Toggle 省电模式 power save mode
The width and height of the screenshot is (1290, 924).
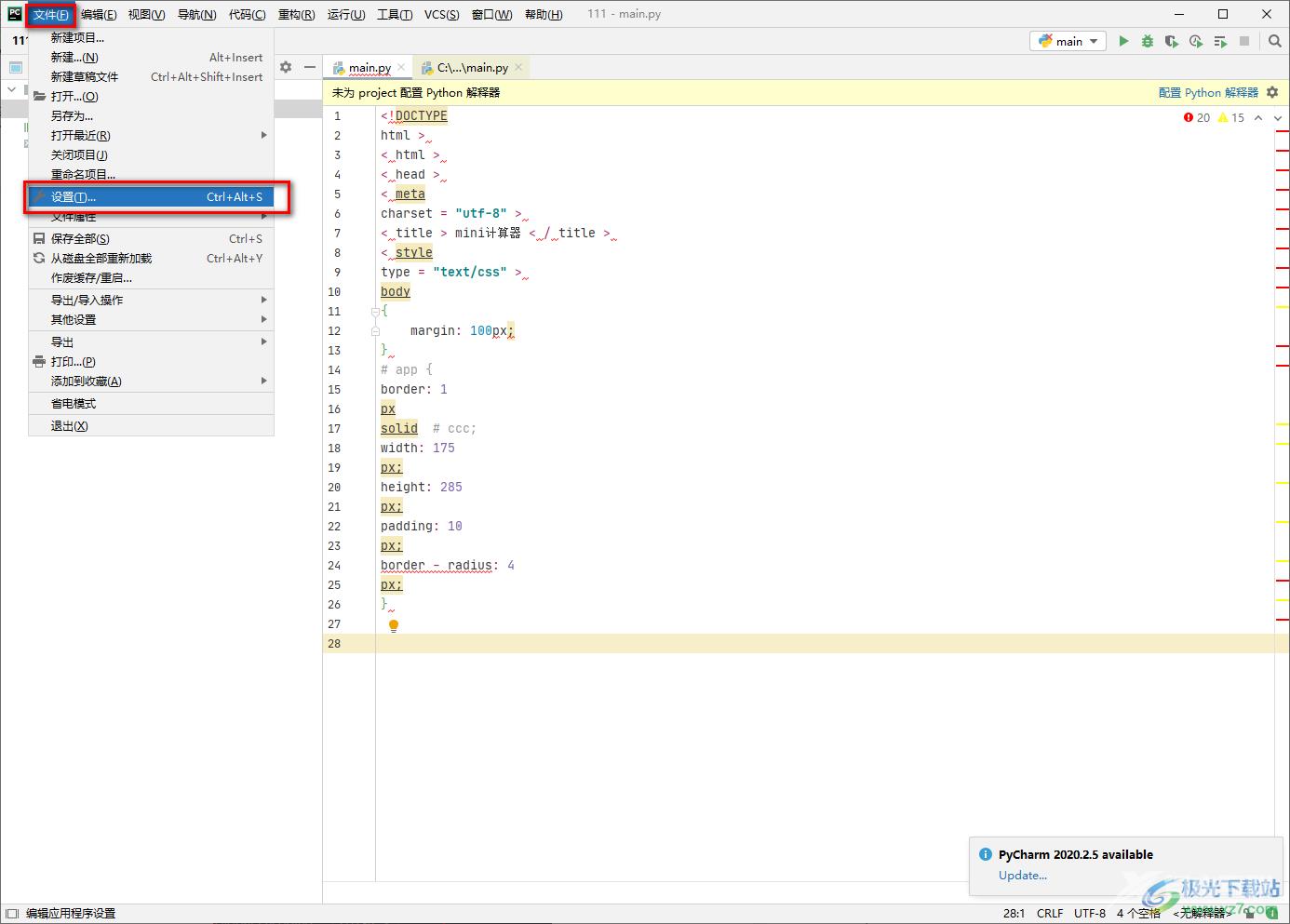tap(152, 404)
